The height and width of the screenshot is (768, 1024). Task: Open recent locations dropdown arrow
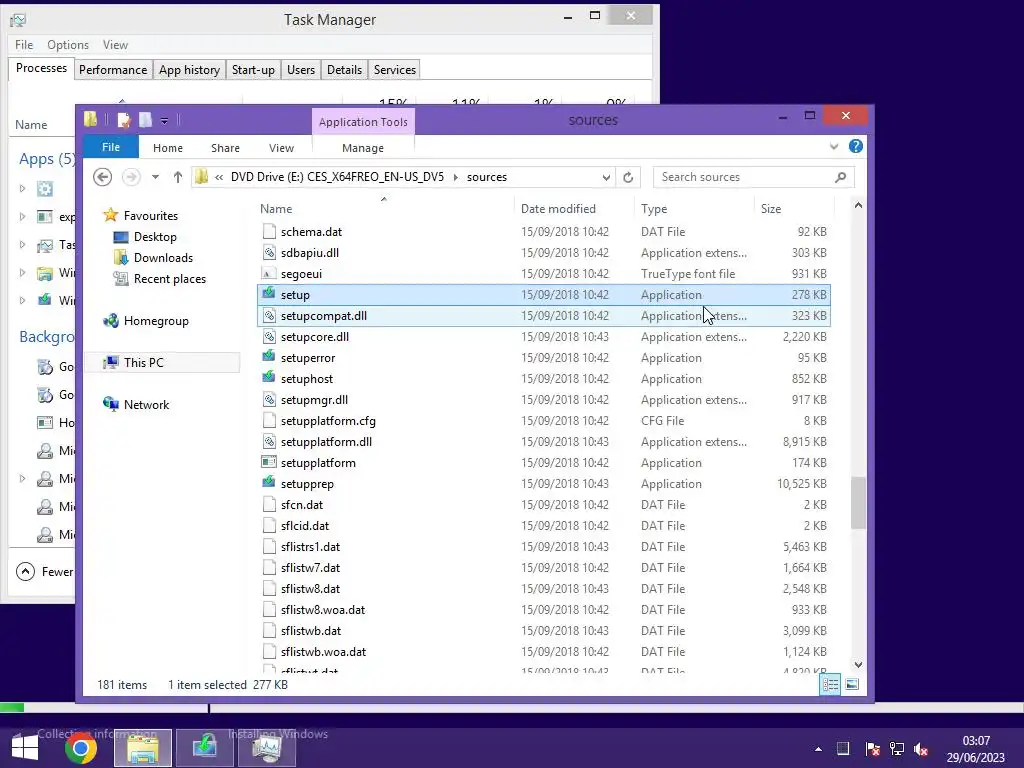[155, 177]
